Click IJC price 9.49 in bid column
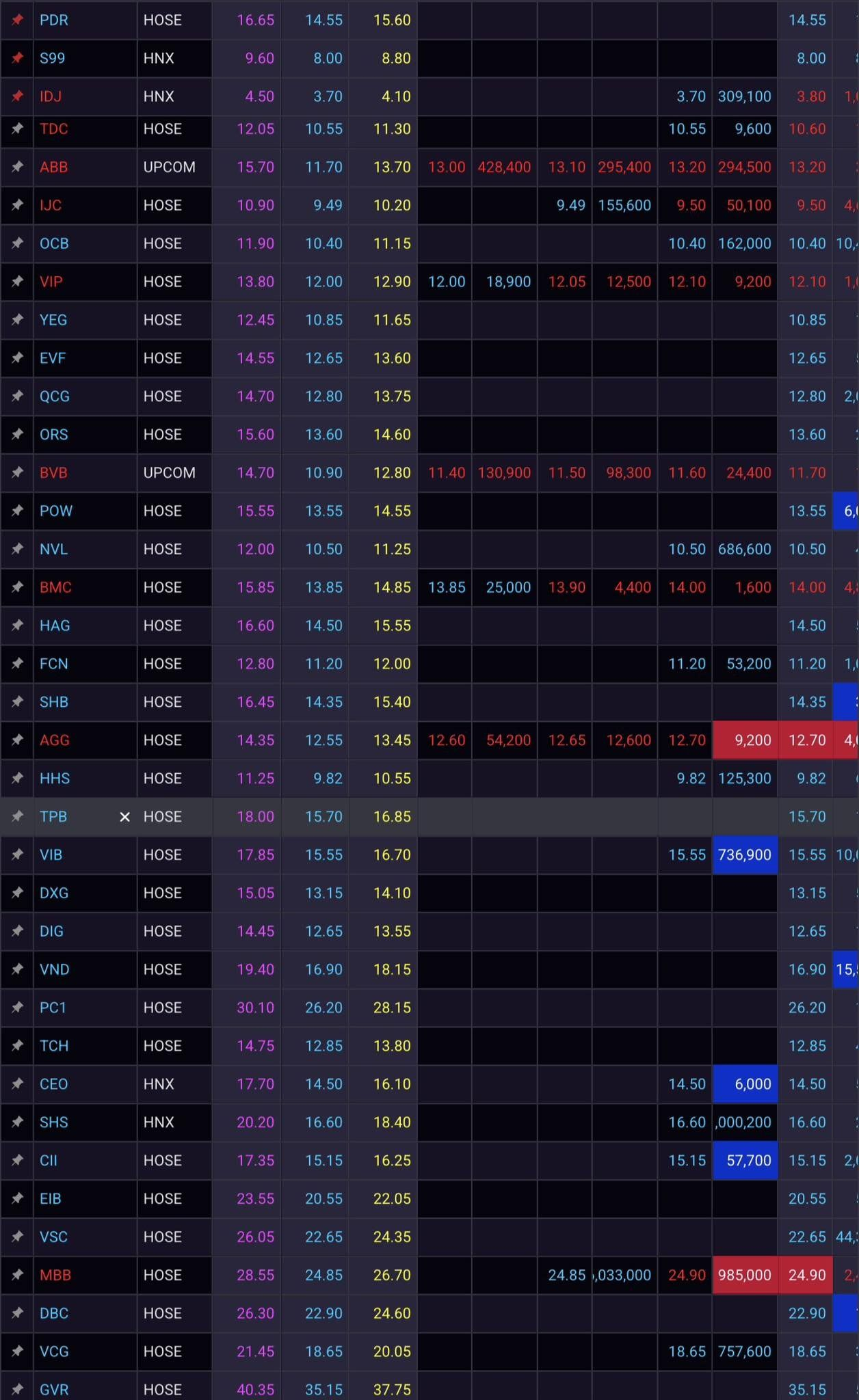The width and height of the screenshot is (859, 1400). tap(570, 205)
